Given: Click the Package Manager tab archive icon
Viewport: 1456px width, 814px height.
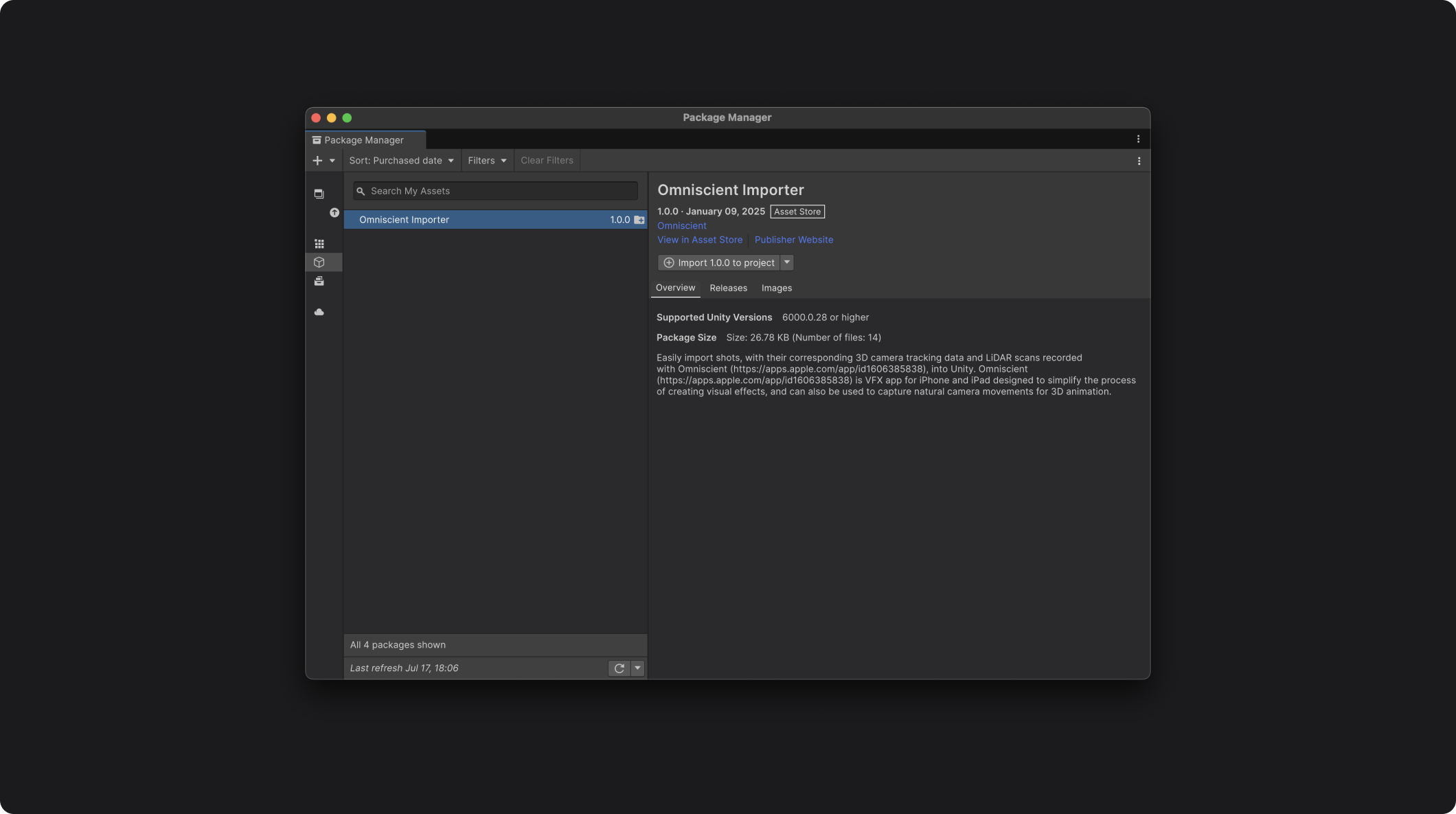Looking at the screenshot, I should click(x=317, y=140).
